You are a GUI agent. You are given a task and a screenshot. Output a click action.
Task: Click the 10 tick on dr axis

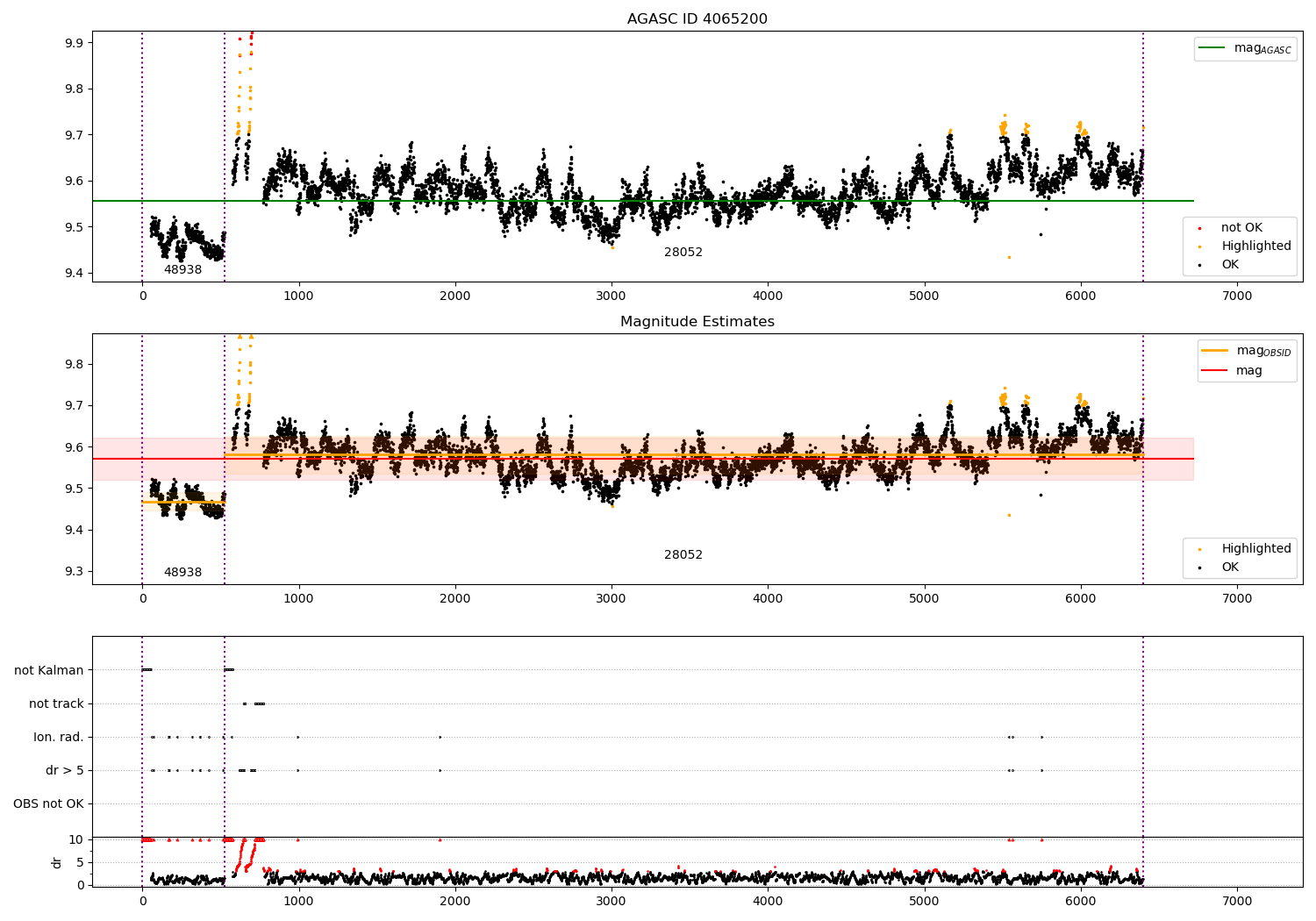77,840
